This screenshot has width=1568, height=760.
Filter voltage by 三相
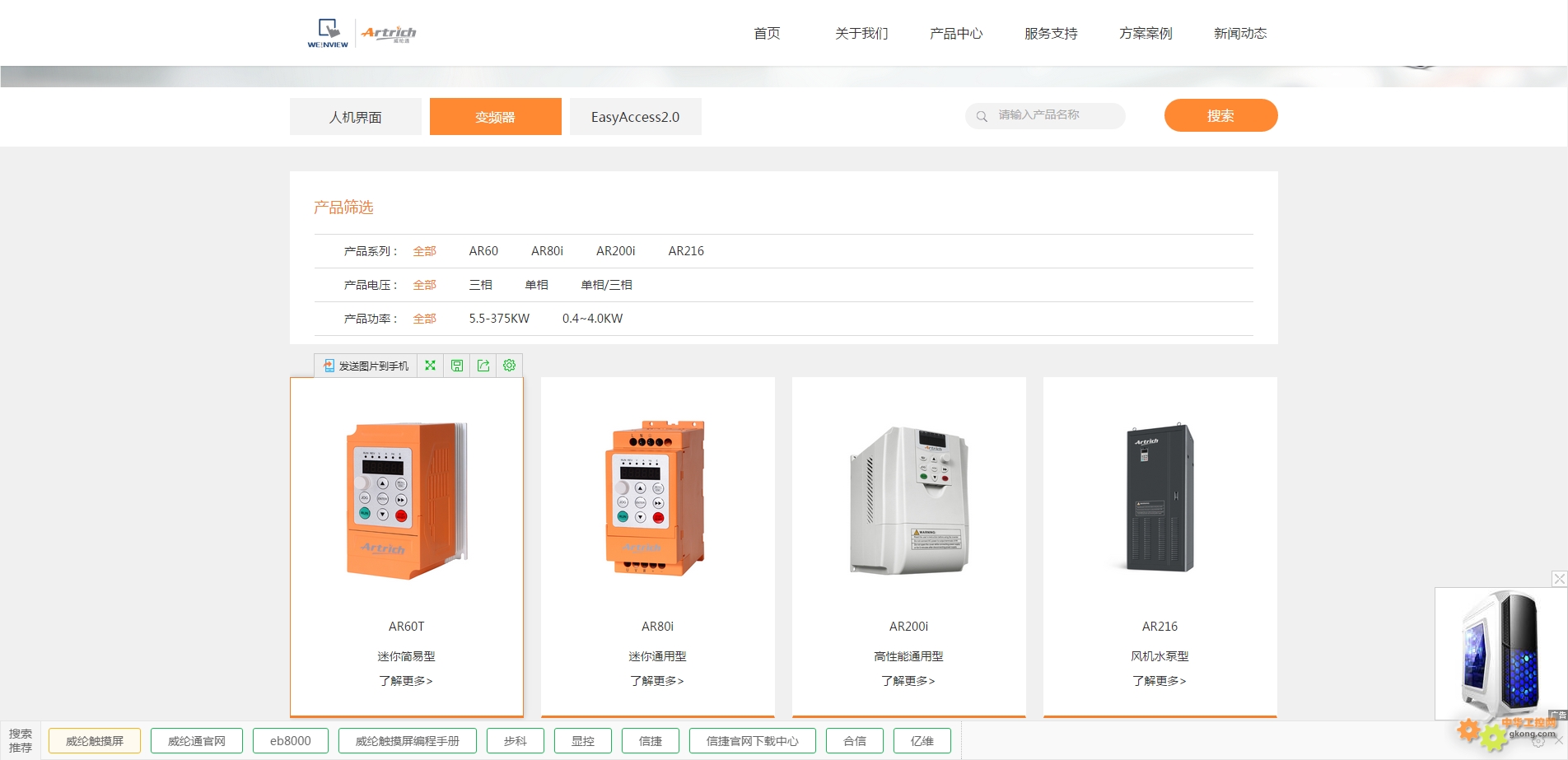(480, 285)
